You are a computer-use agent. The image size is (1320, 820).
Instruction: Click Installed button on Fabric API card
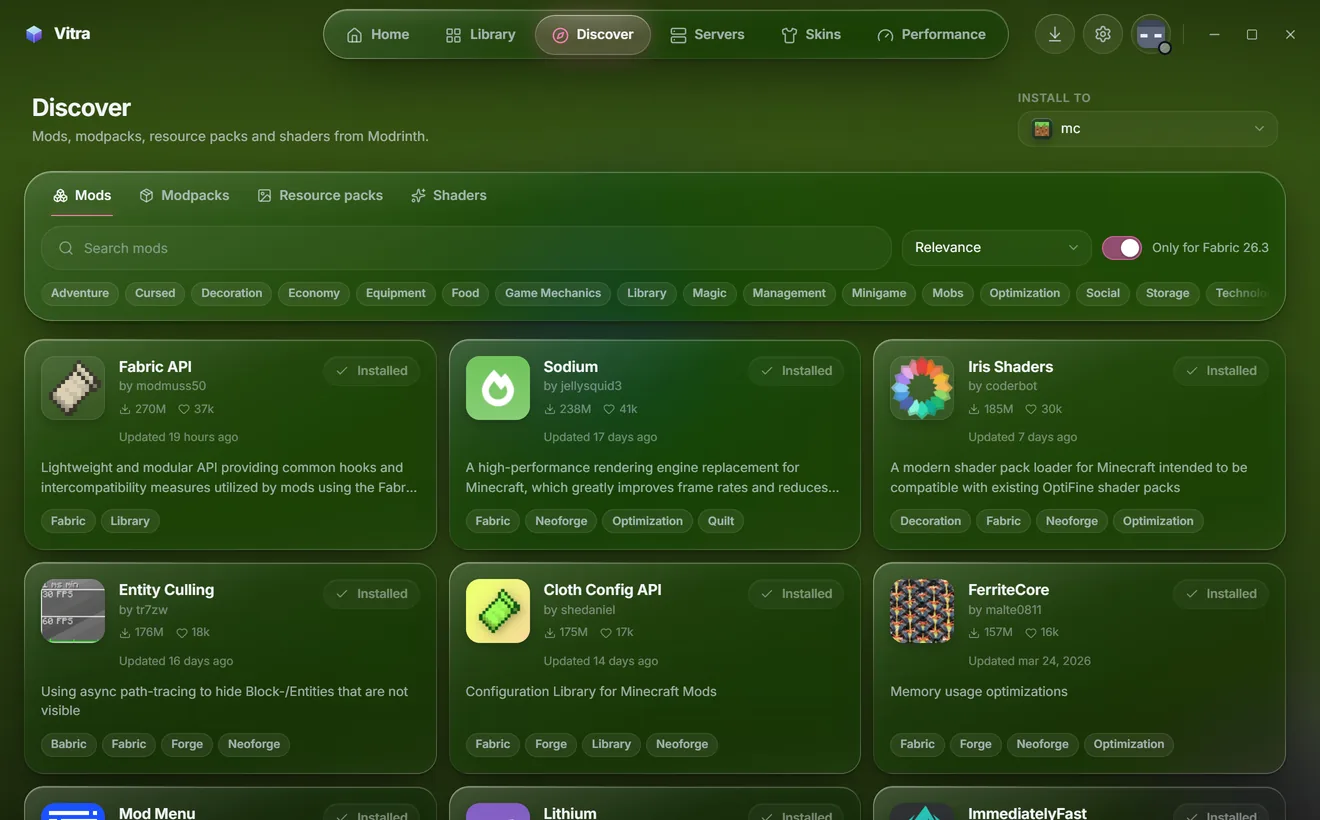point(372,371)
